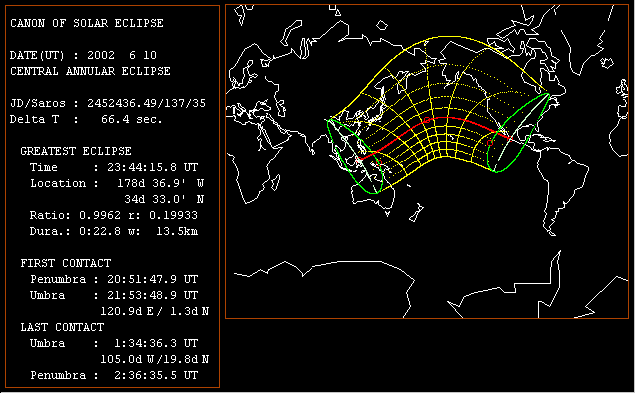The width and height of the screenshot is (636, 393).
Task: Click the red greatest-eclipse marker on central path
Action: coord(427,120)
